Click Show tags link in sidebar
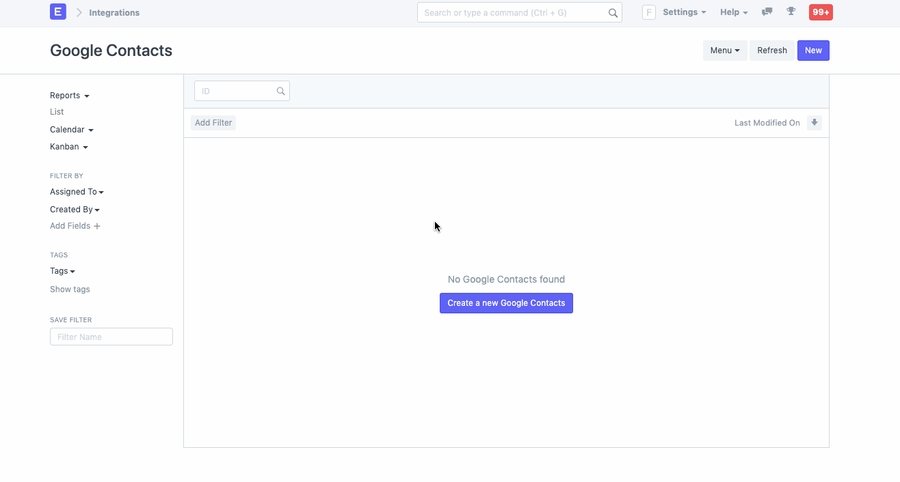This screenshot has width=900, height=482. 70,289
